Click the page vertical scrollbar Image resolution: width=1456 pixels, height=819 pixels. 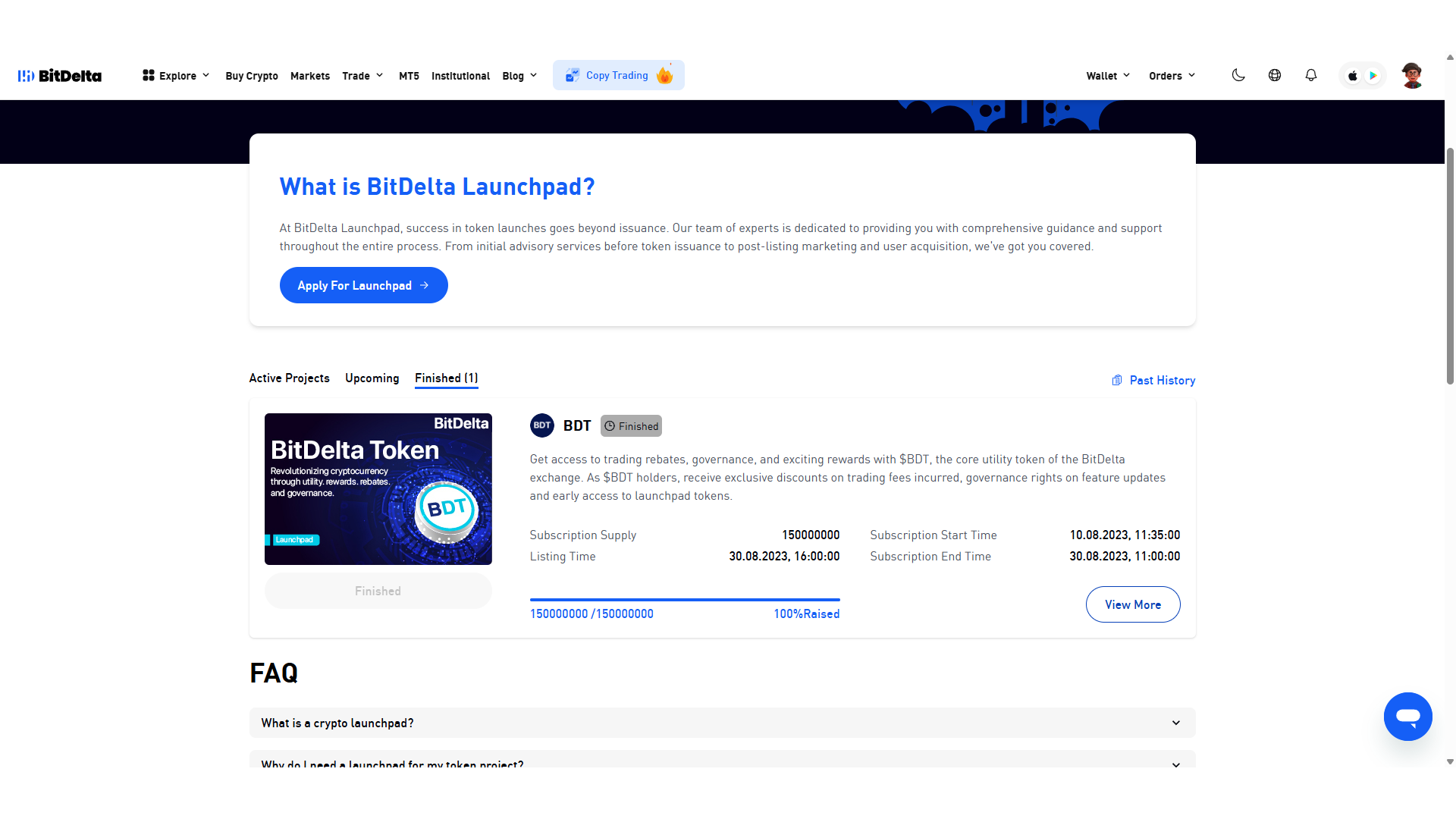pyautogui.click(x=1450, y=265)
